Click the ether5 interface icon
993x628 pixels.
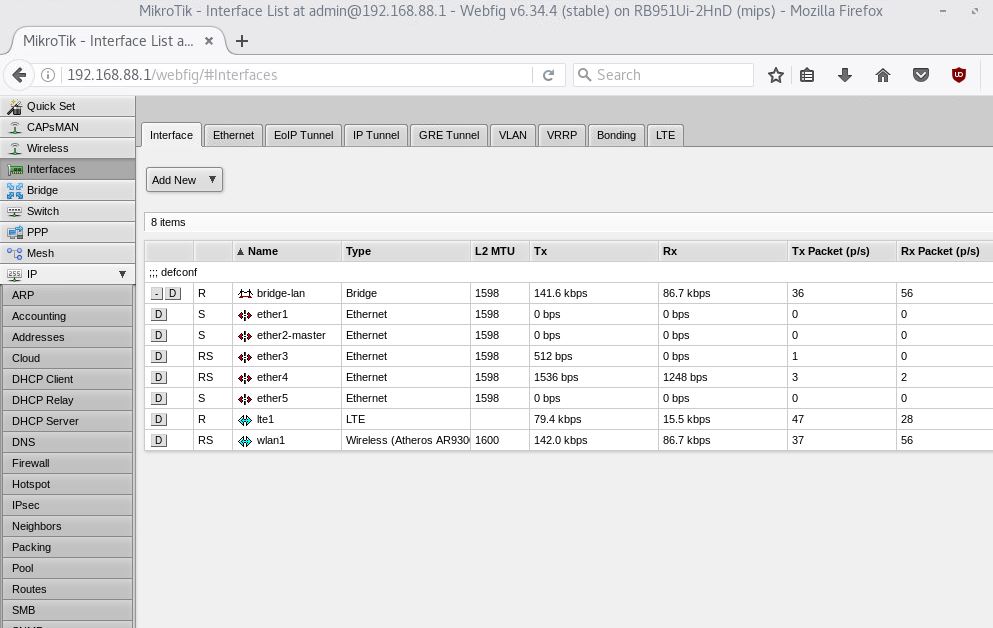(x=245, y=399)
